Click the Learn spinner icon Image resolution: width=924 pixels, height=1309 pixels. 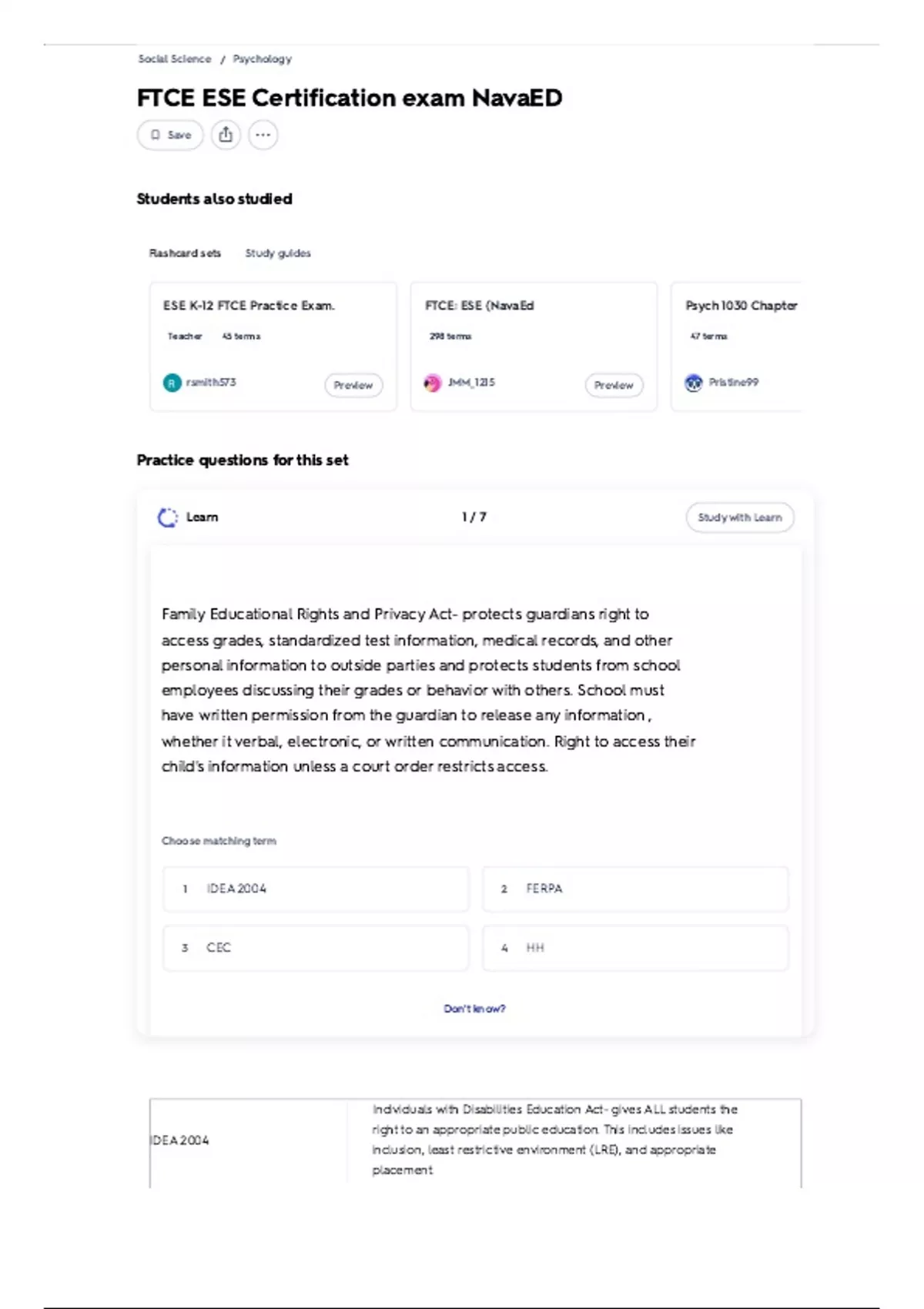pyautogui.click(x=167, y=517)
